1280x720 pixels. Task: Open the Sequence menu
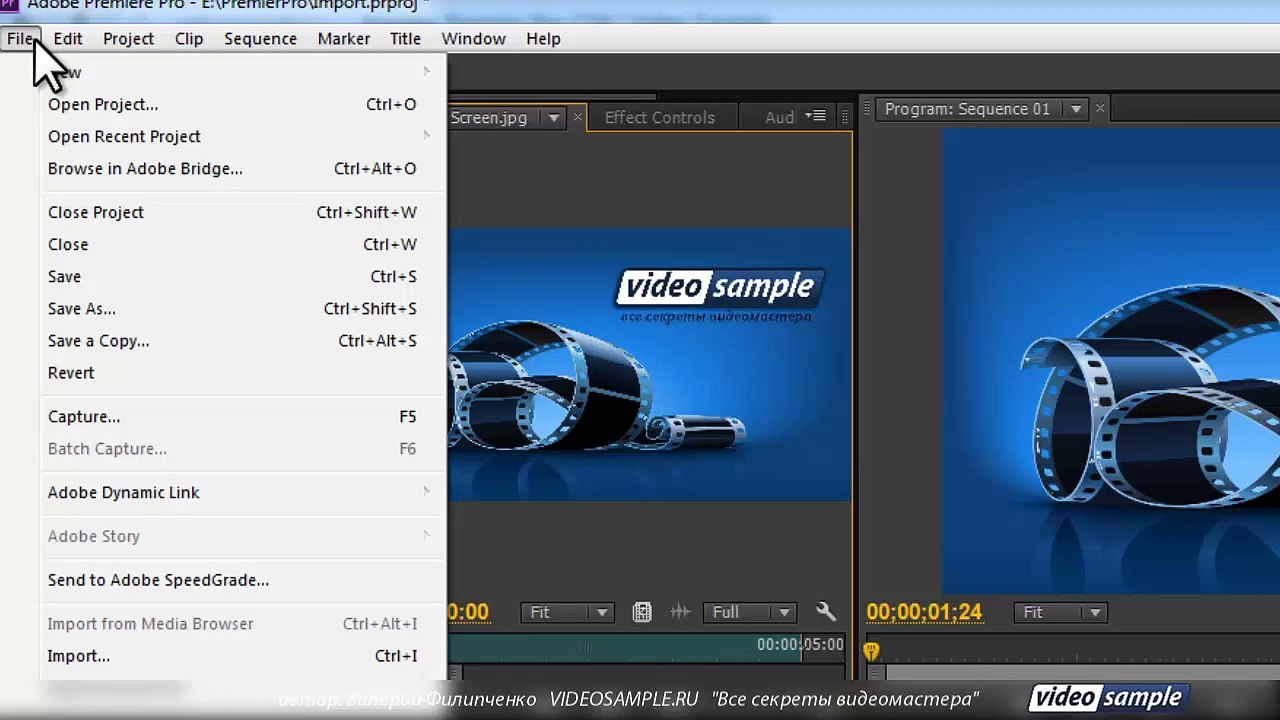pos(260,38)
